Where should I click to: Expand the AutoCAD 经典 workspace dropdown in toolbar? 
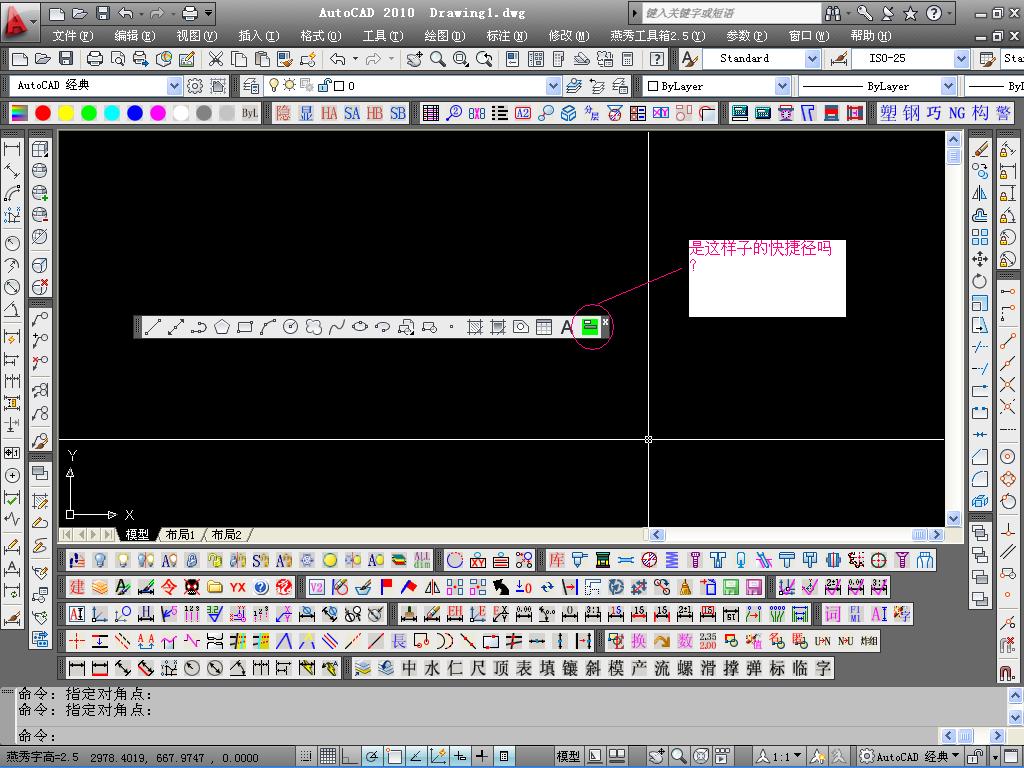pyautogui.click(x=174, y=86)
